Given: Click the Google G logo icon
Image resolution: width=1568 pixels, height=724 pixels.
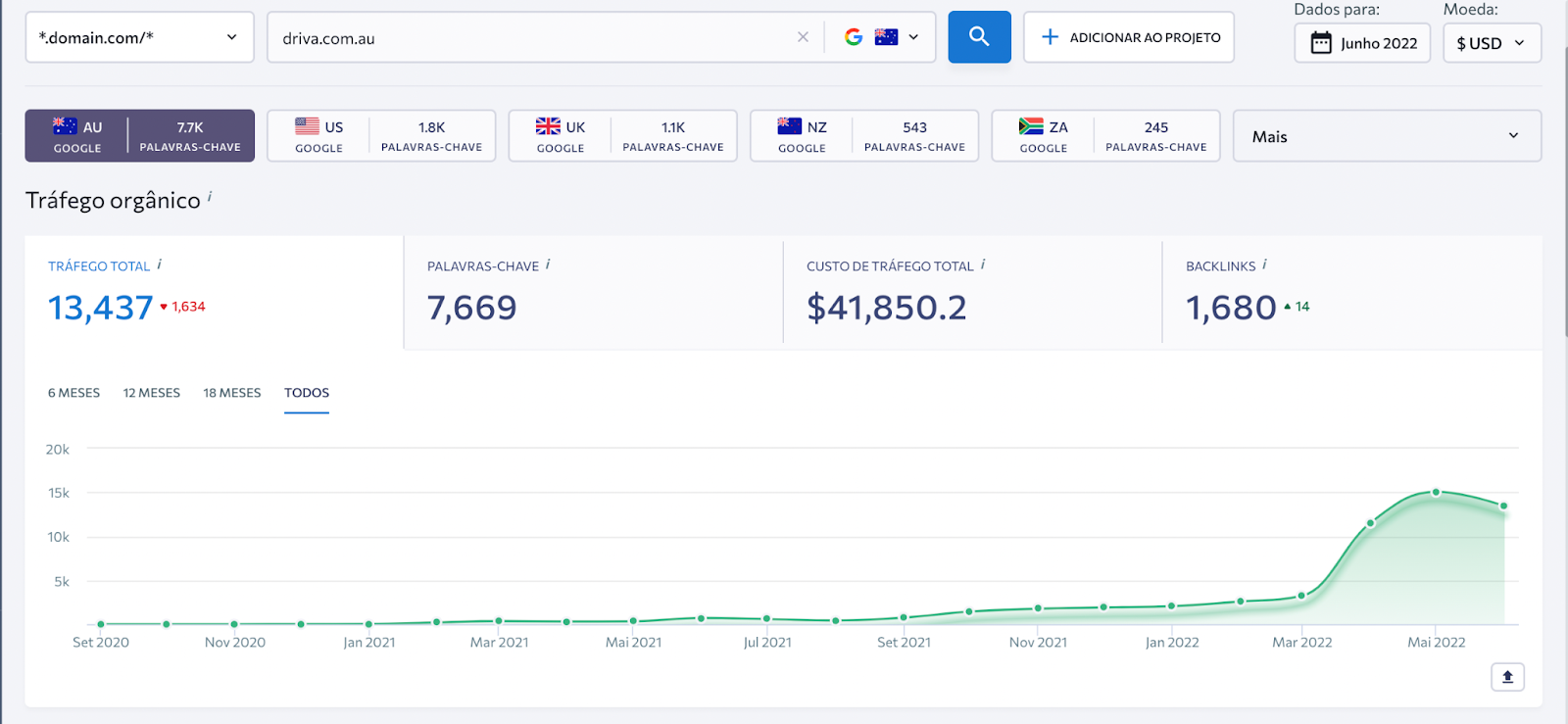Looking at the screenshot, I should pyautogui.click(x=854, y=37).
